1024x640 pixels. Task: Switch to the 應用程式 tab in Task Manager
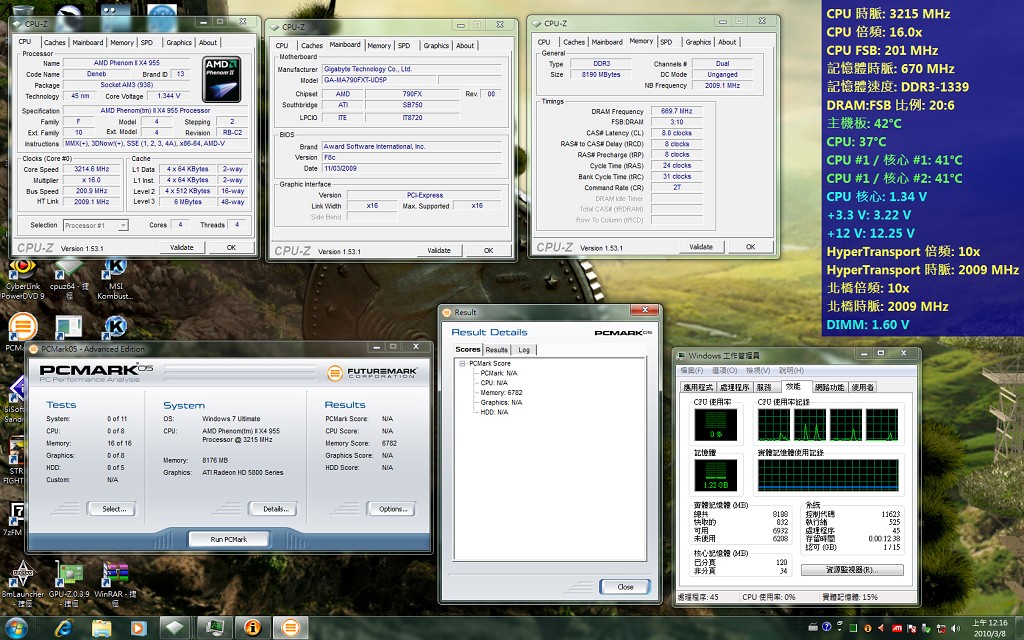point(698,387)
